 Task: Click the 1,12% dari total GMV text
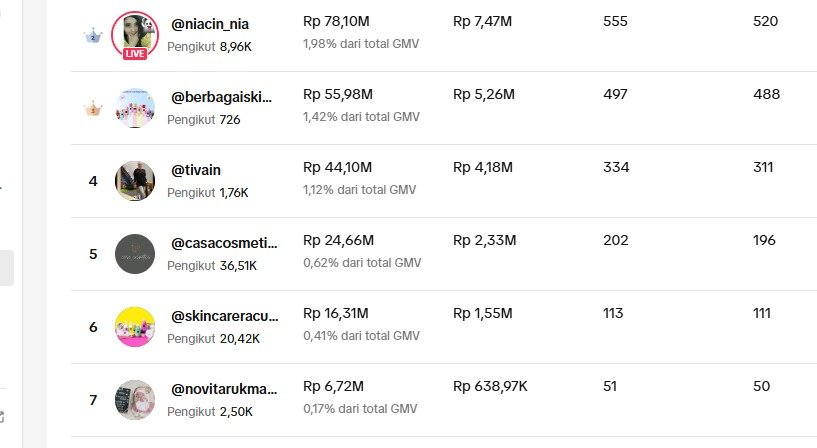pos(361,190)
